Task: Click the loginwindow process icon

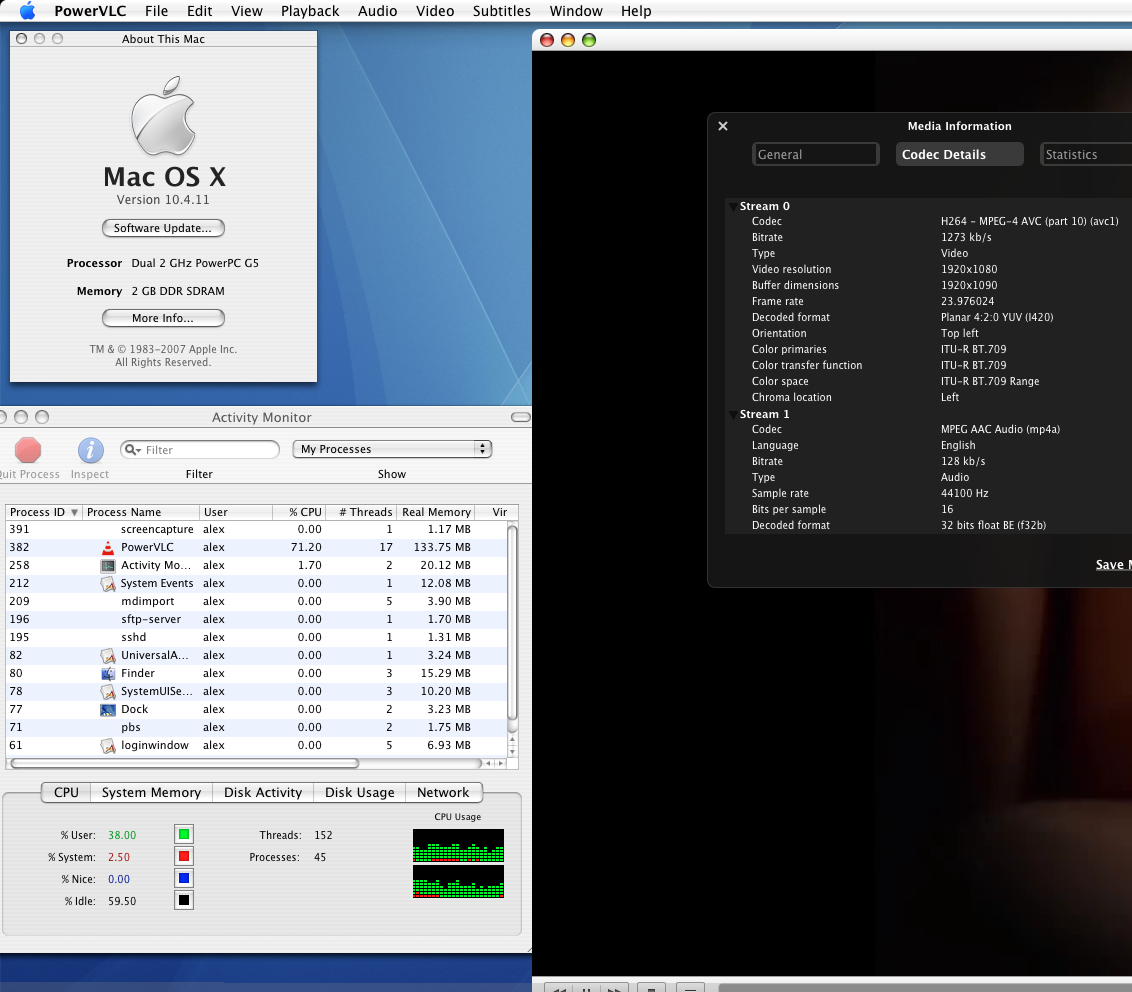Action: [108, 746]
